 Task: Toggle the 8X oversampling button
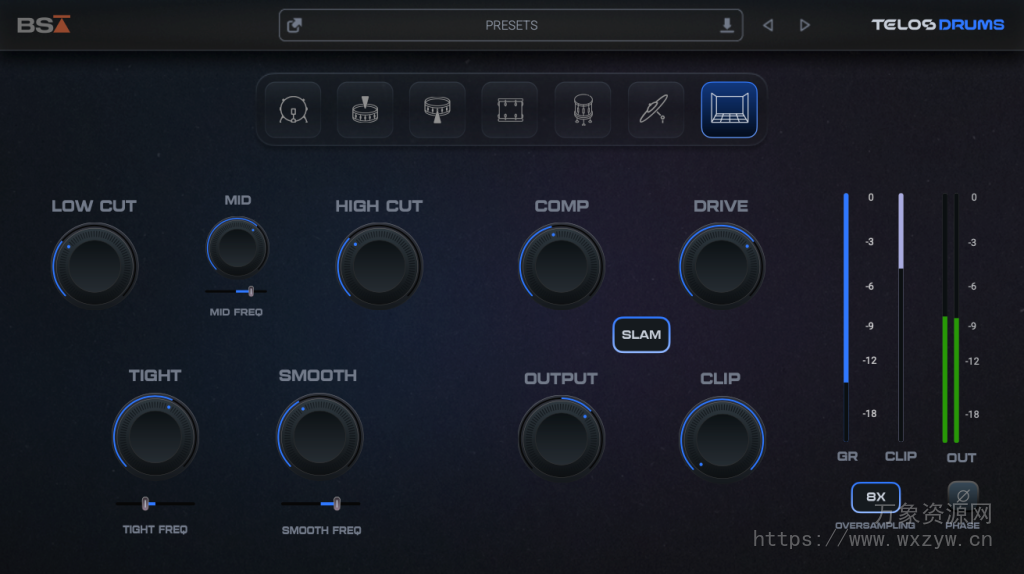pyautogui.click(x=876, y=497)
